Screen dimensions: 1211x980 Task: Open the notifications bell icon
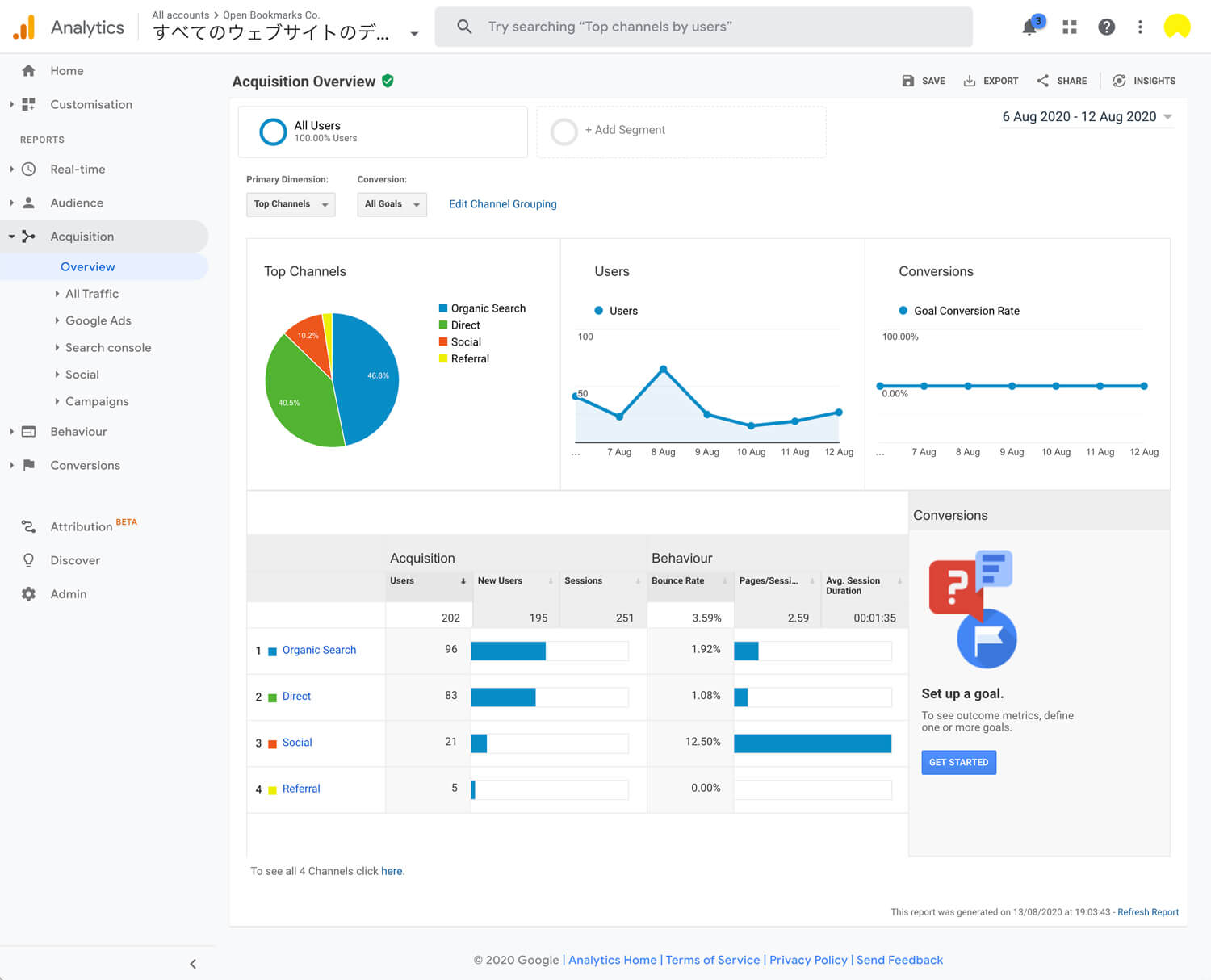1030,27
